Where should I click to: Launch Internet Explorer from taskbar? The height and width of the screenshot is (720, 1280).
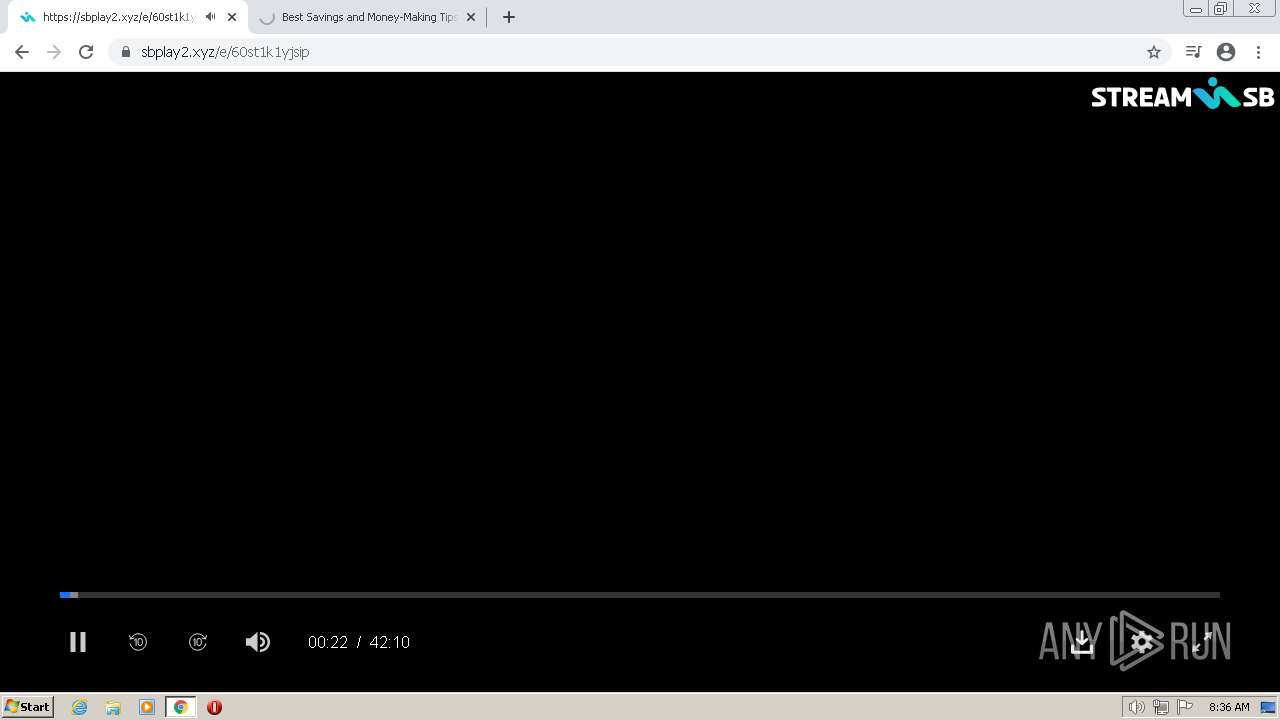pos(80,707)
